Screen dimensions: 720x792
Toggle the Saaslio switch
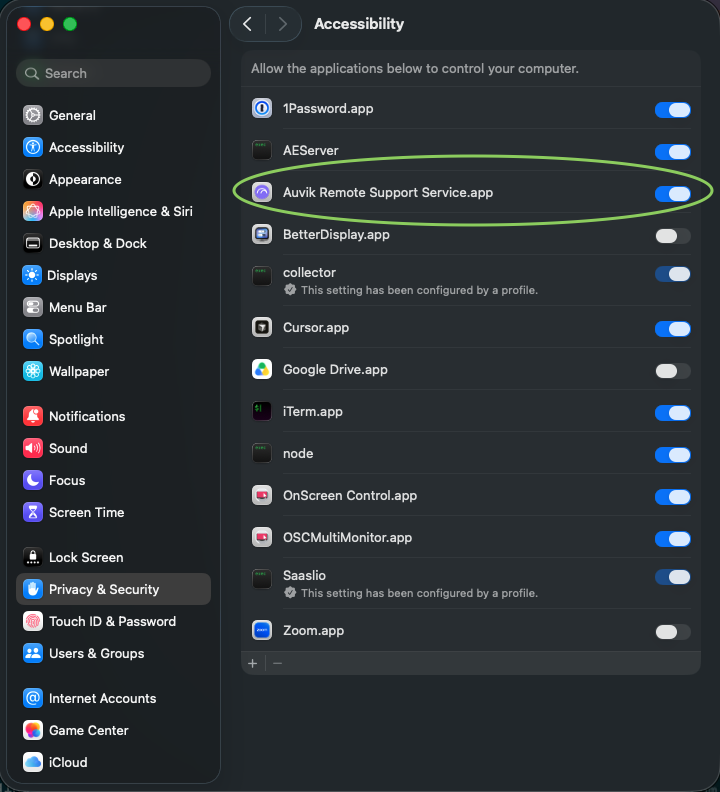click(673, 577)
